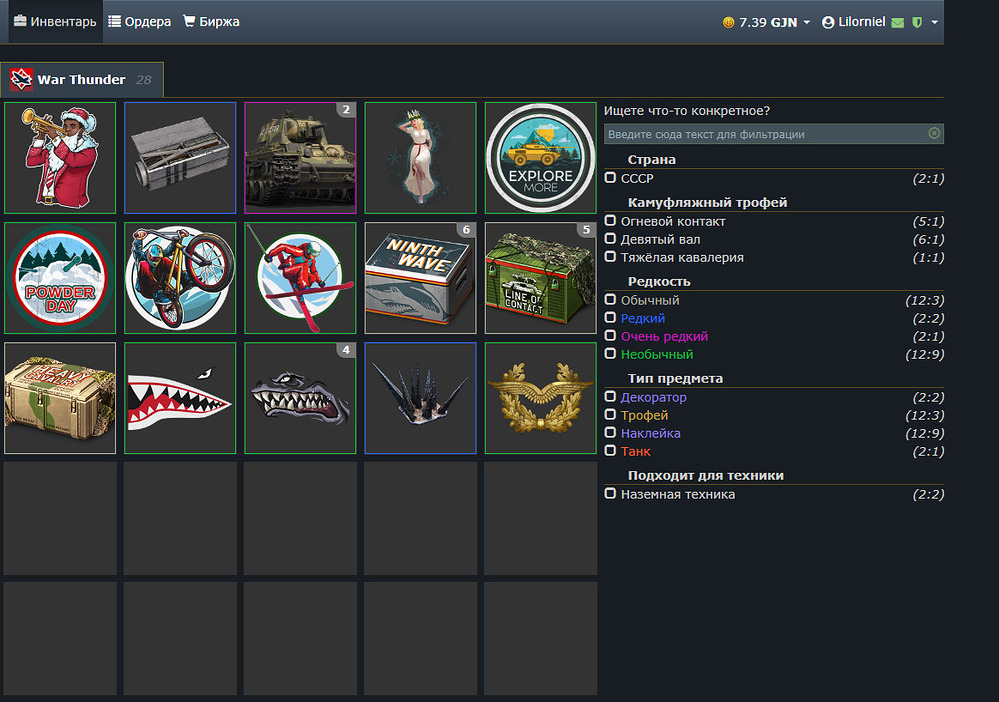Click the gold GJN coin icon

tap(728, 22)
